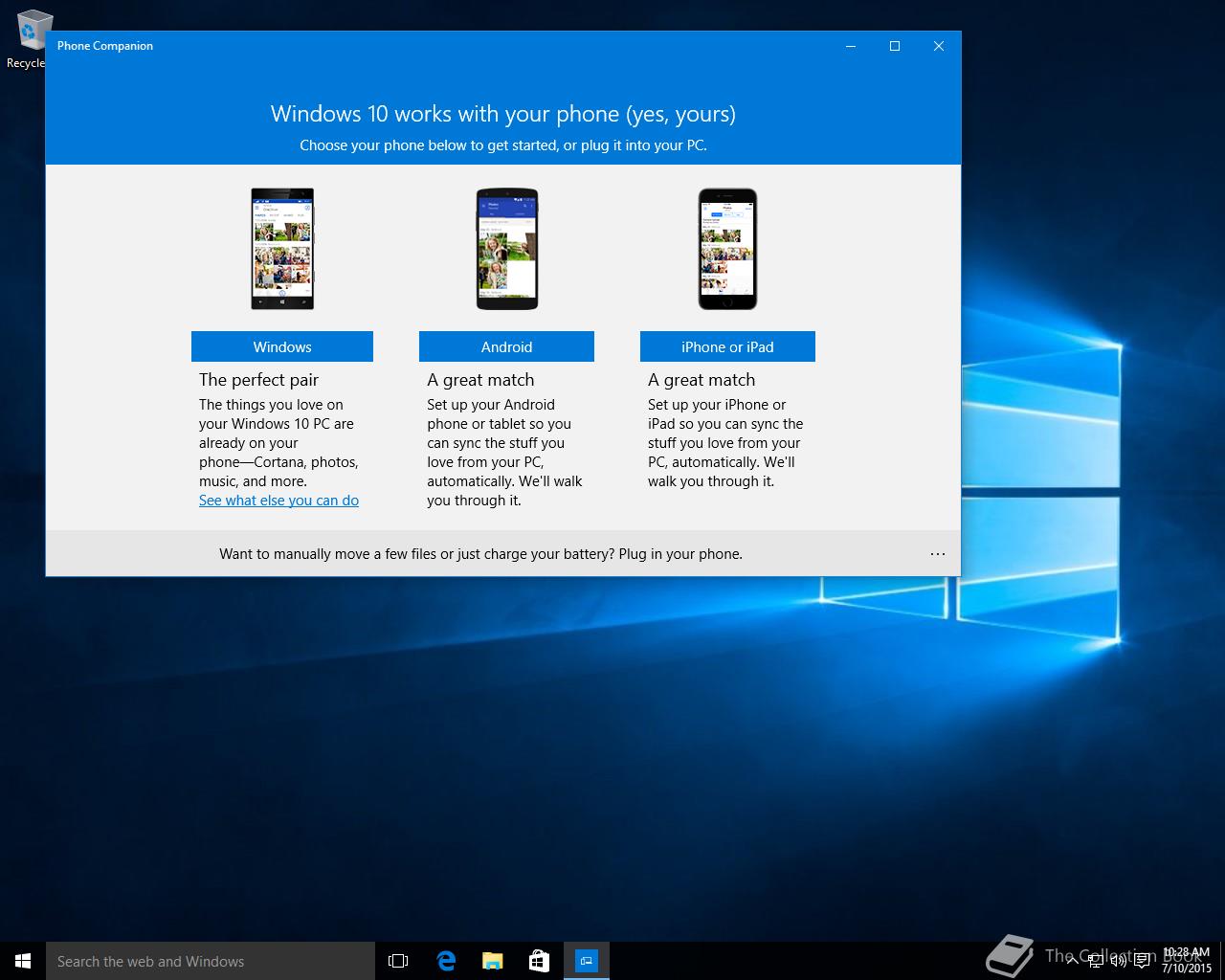Open File Explorer from the taskbar

pos(492,961)
